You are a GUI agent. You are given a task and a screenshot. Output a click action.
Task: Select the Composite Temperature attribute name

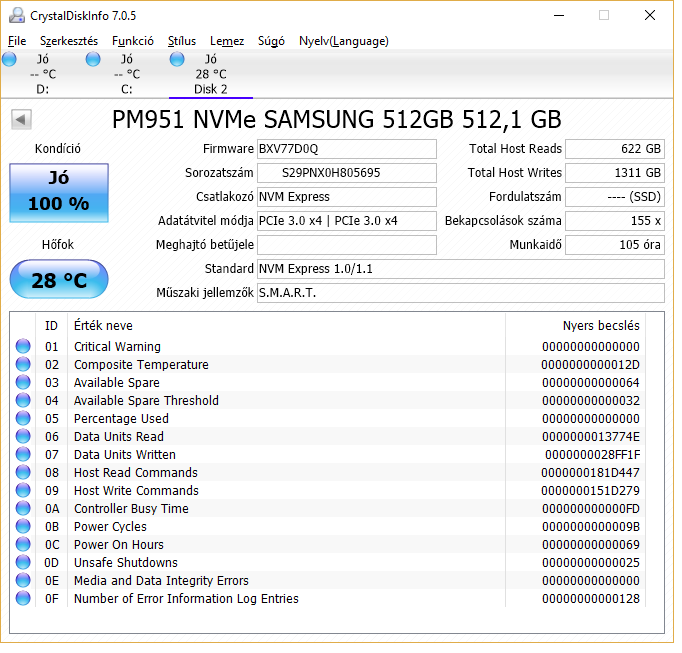pos(141,365)
